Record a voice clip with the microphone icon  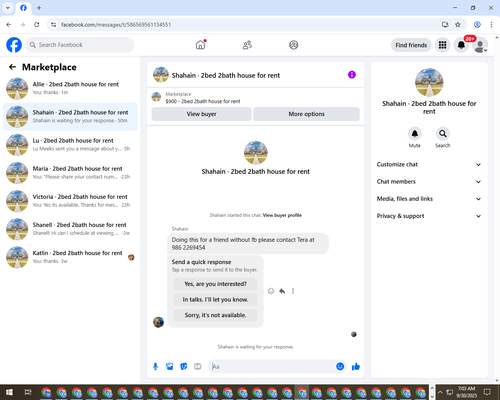point(155,367)
